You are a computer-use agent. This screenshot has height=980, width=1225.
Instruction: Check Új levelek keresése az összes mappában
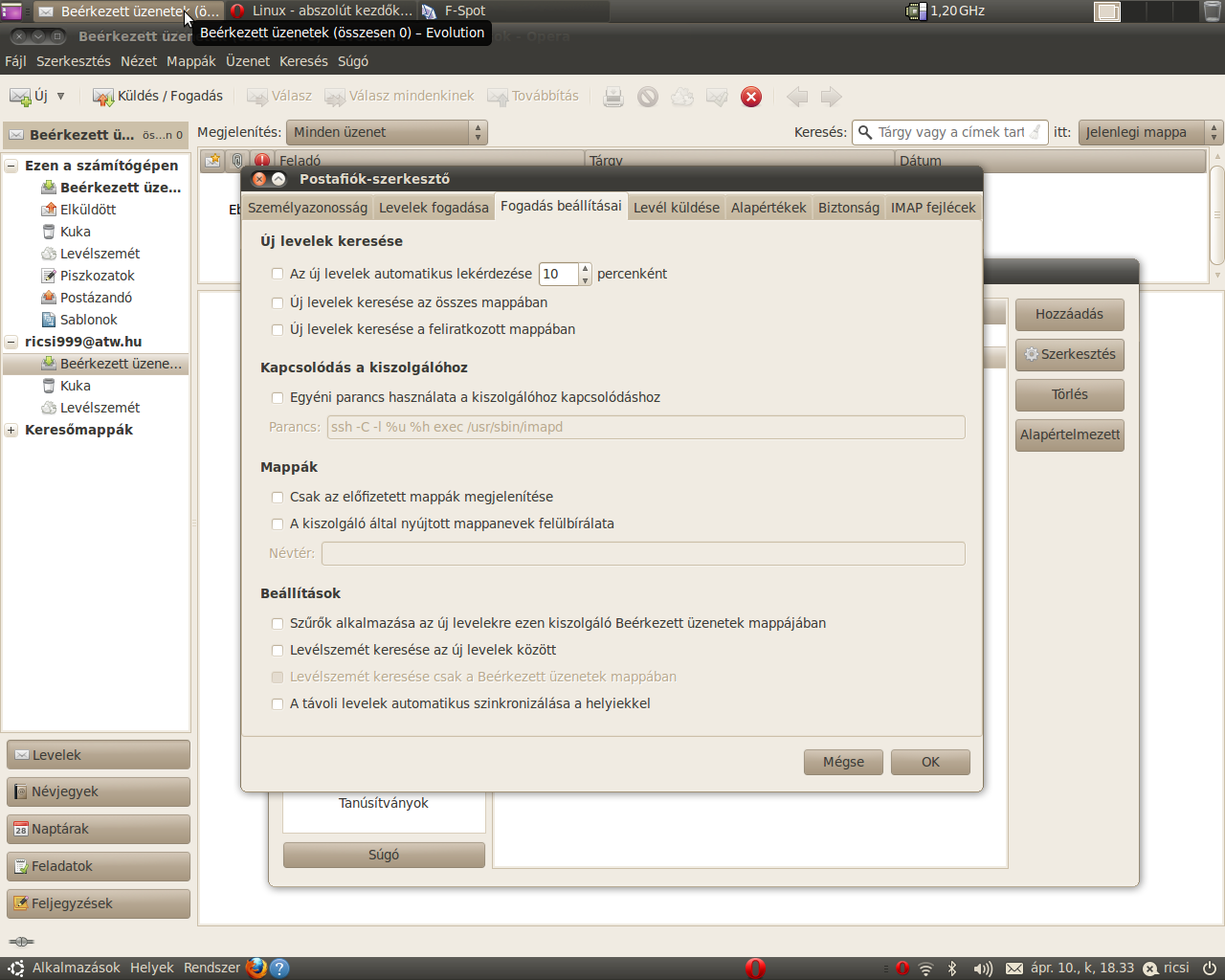tap(278, 302)
